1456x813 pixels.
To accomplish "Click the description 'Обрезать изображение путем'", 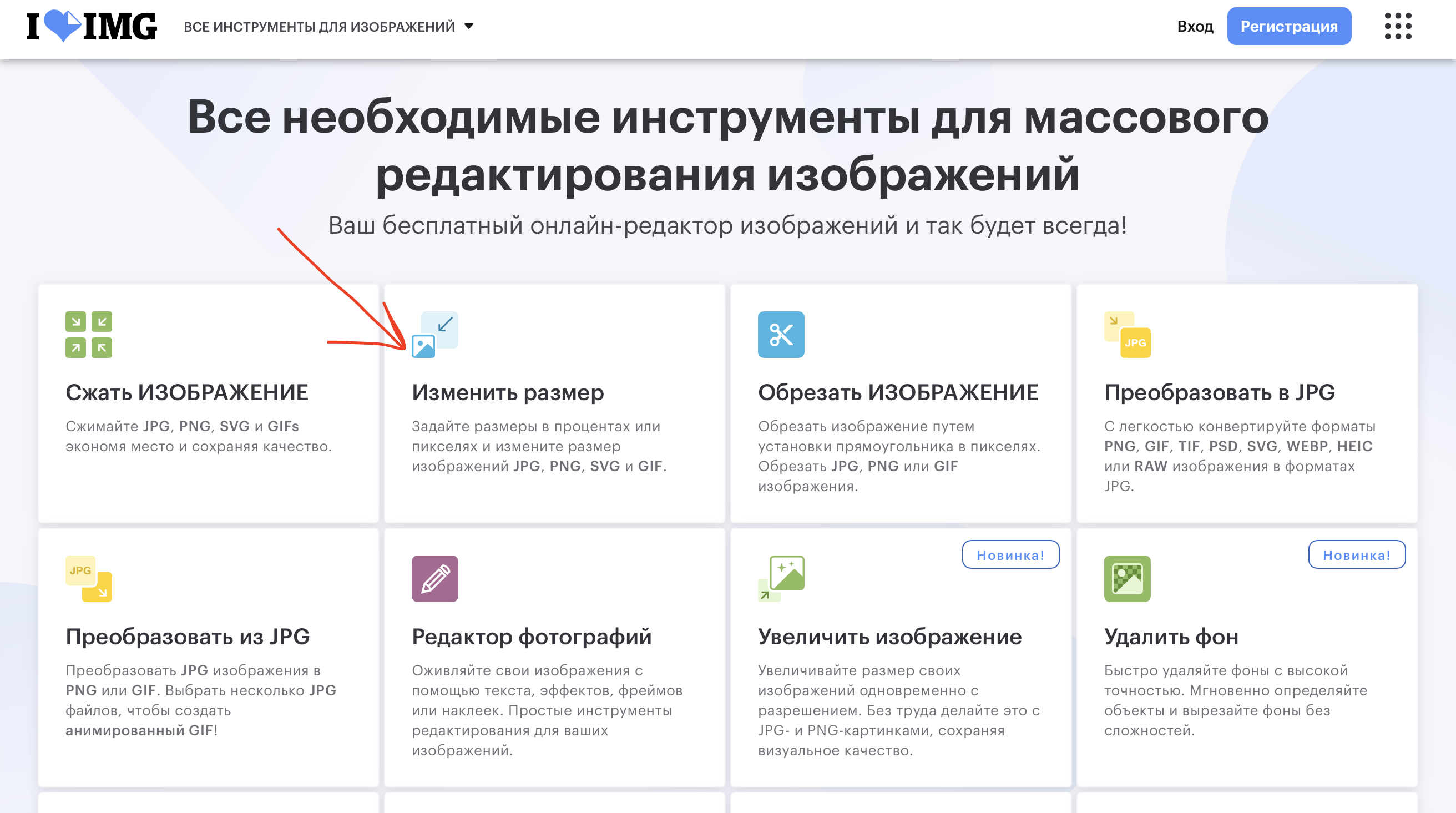I will 899,456.
